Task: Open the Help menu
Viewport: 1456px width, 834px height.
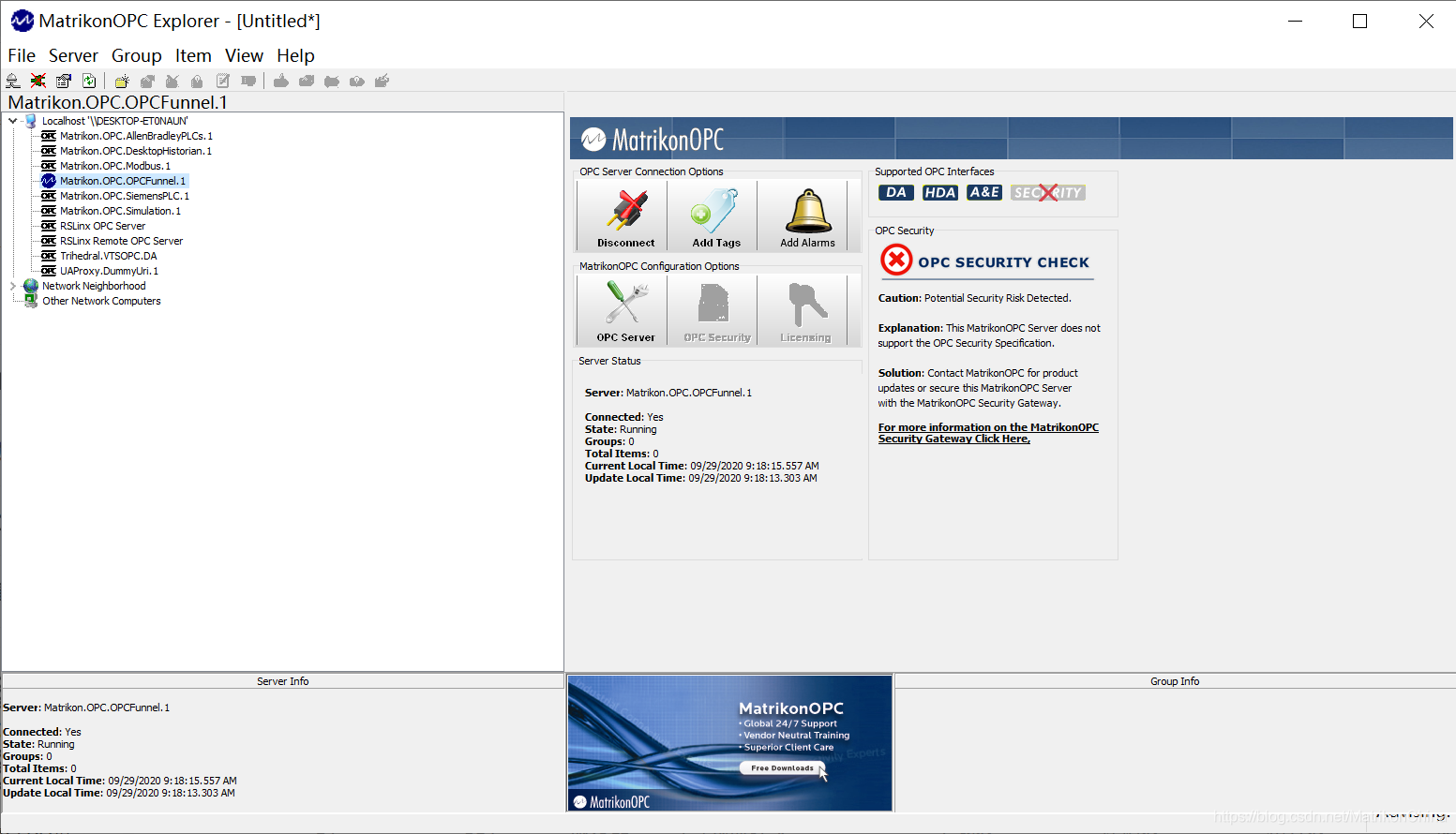Action: [x=295, y=55]
